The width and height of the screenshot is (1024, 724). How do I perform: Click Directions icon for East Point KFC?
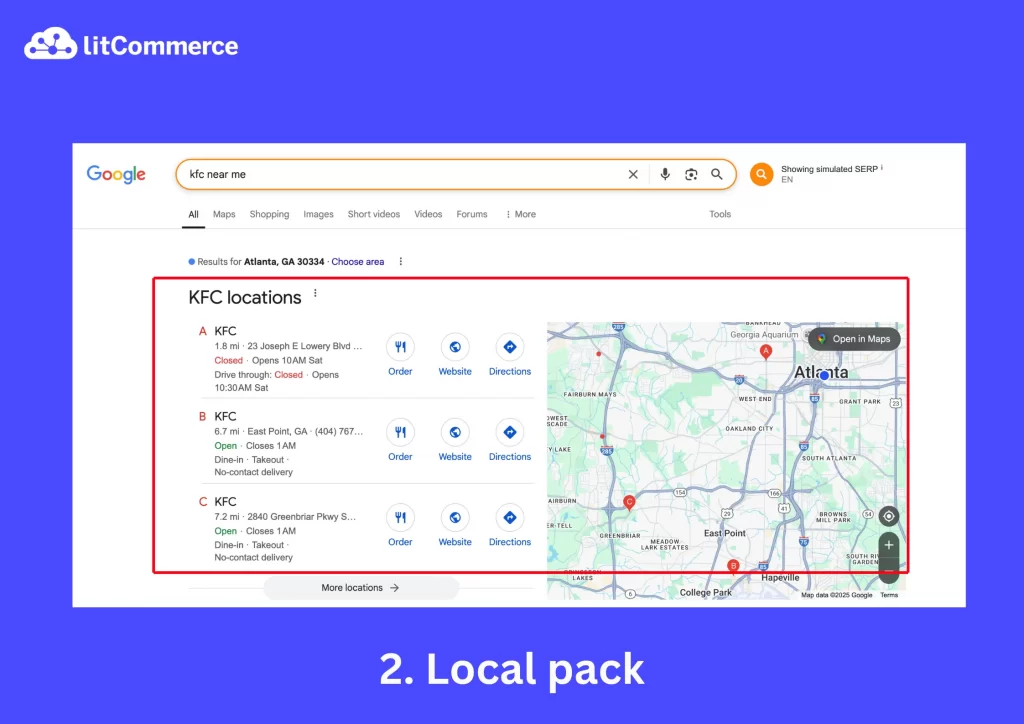point(510,432)
